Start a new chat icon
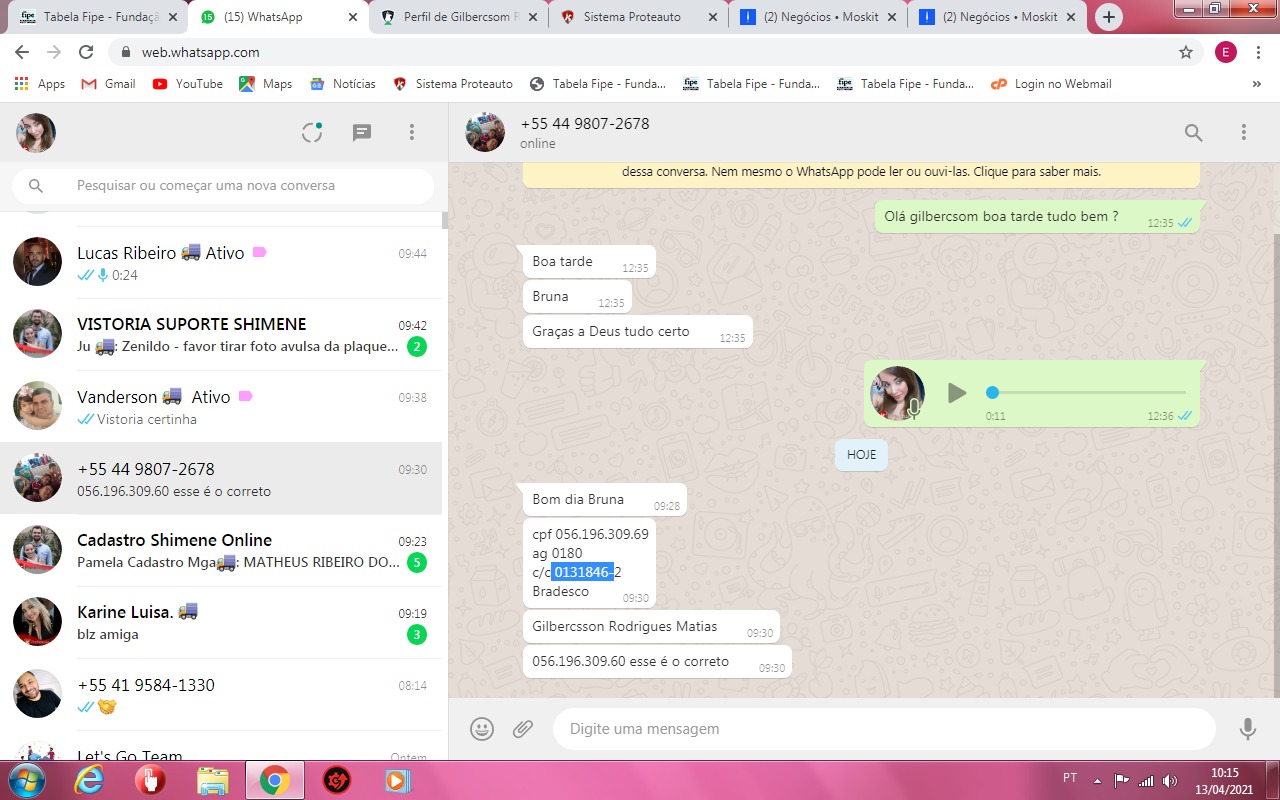The image size is (1280, 800). [362, 132]
